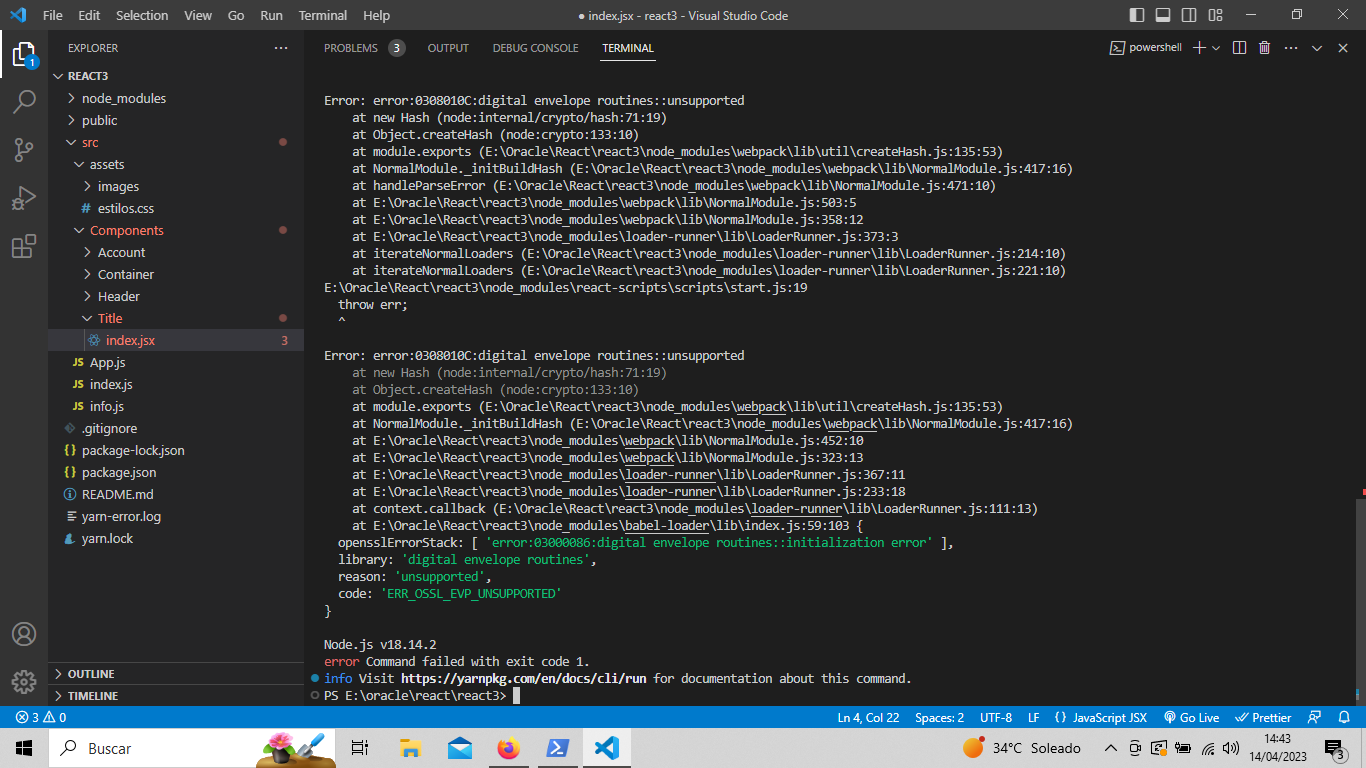Toggle the secondary side bar layout icon

tap(1189, 15)
